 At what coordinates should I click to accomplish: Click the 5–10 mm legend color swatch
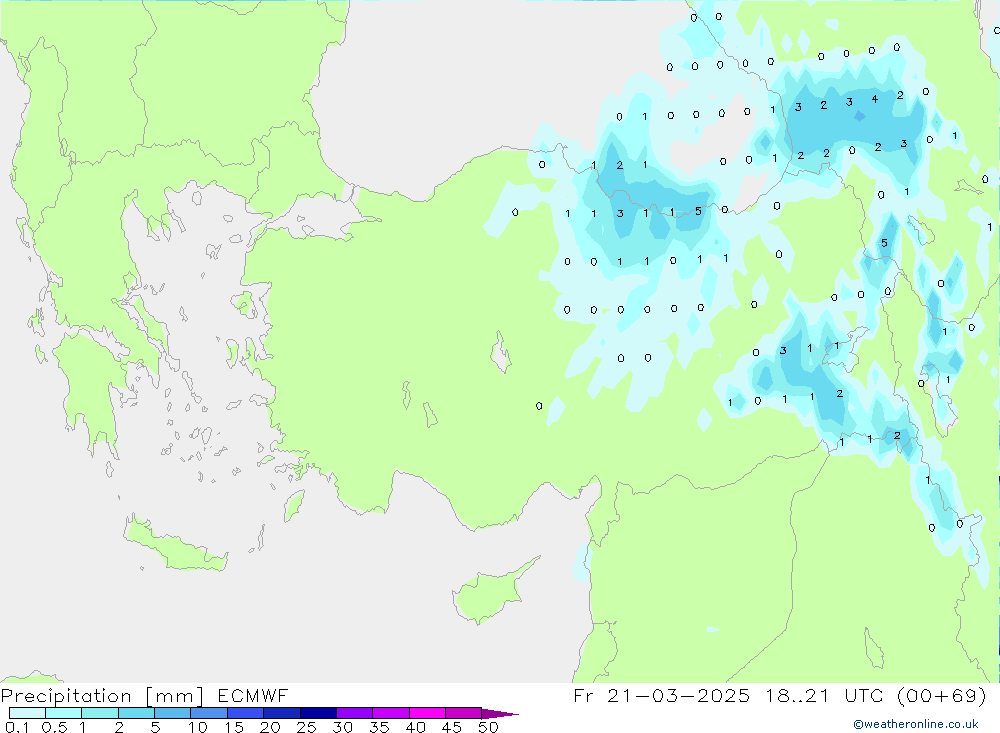172,713
